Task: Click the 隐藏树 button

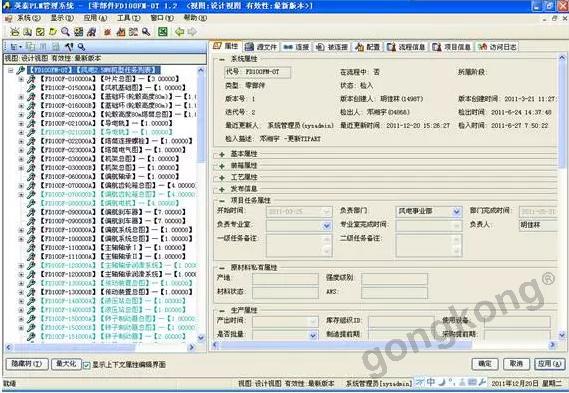Action: pos(27,364)
